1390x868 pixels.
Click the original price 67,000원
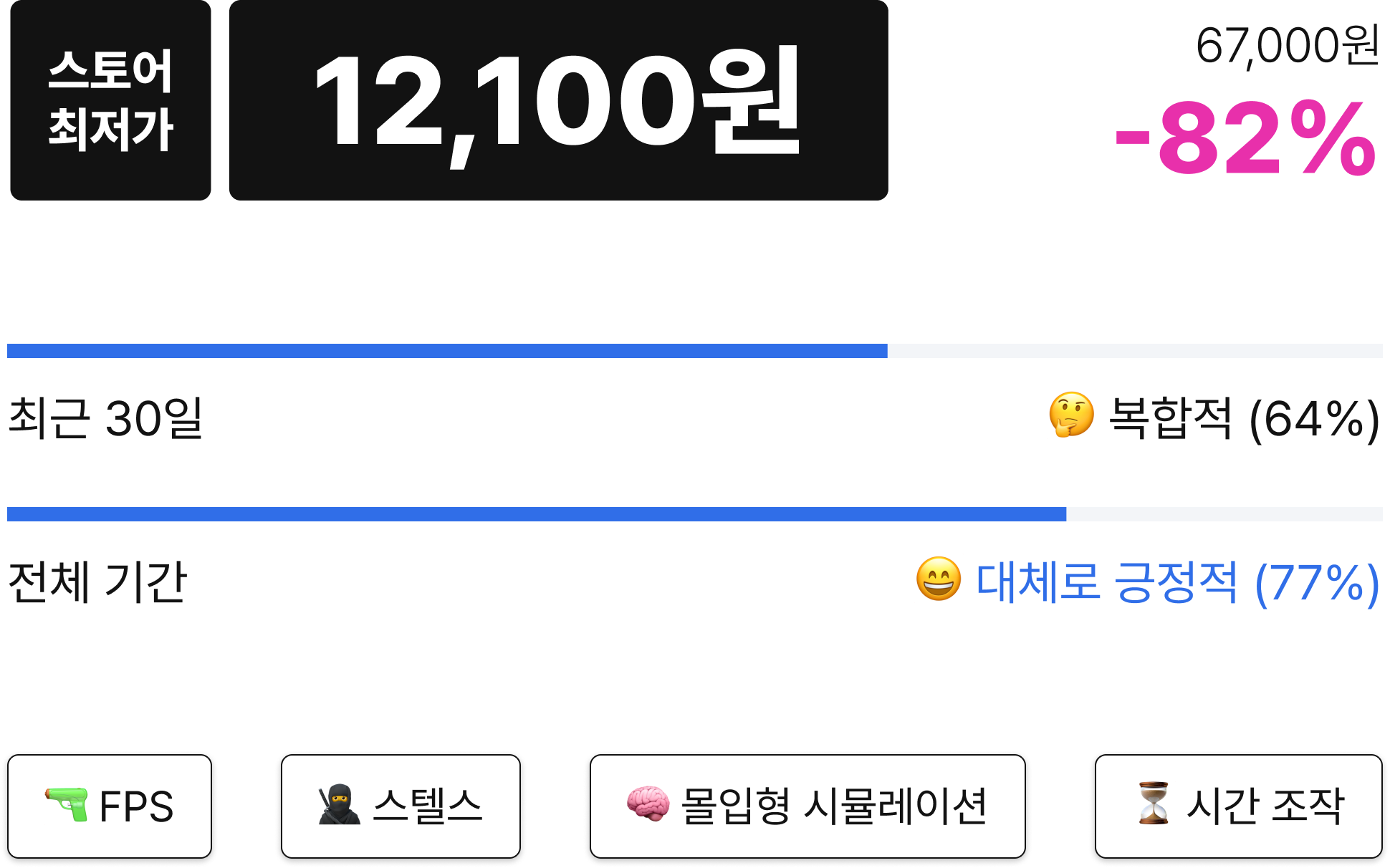[1288, 46]
